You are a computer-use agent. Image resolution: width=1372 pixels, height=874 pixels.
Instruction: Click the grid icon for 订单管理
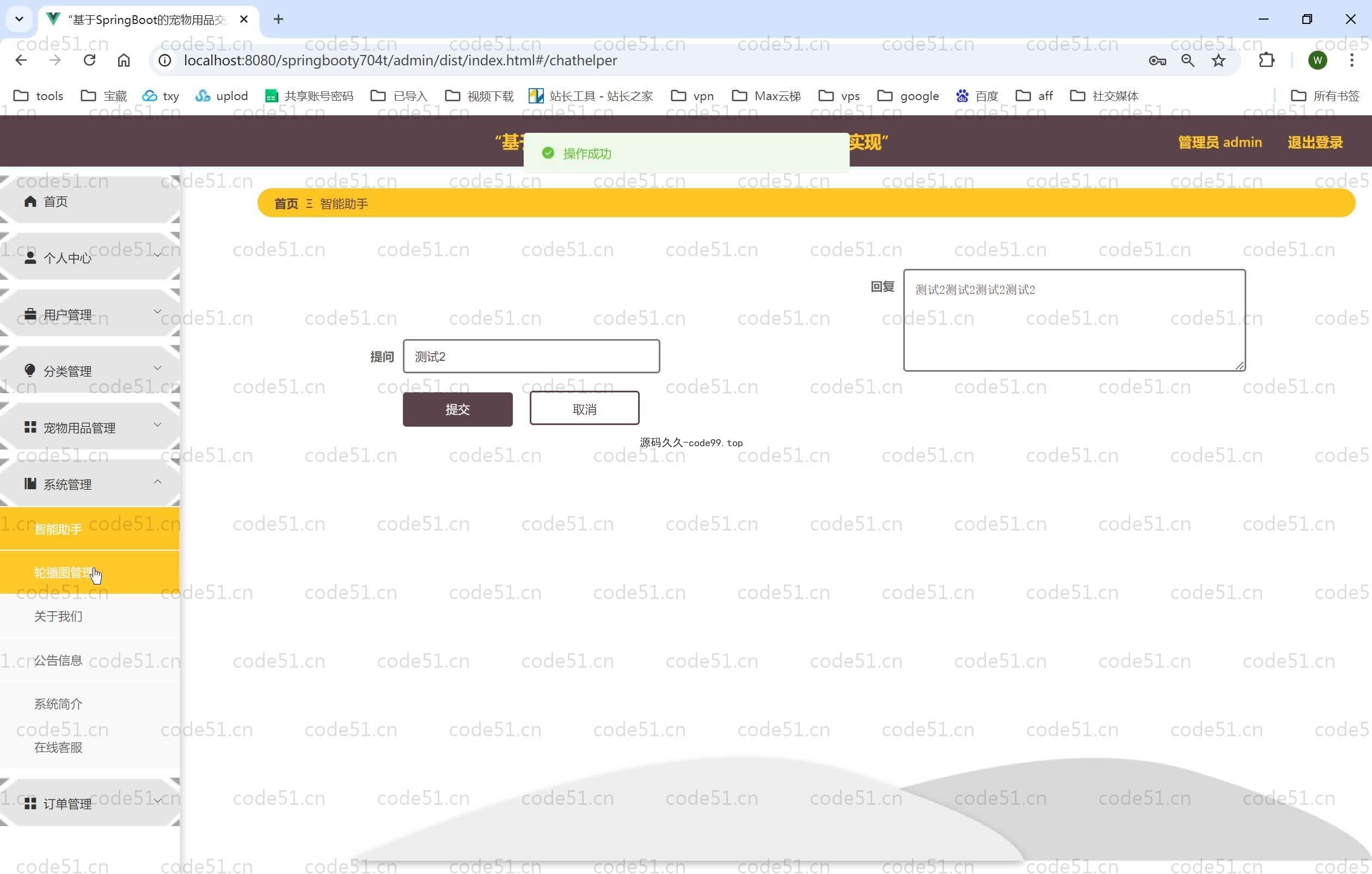click(30, 803)
